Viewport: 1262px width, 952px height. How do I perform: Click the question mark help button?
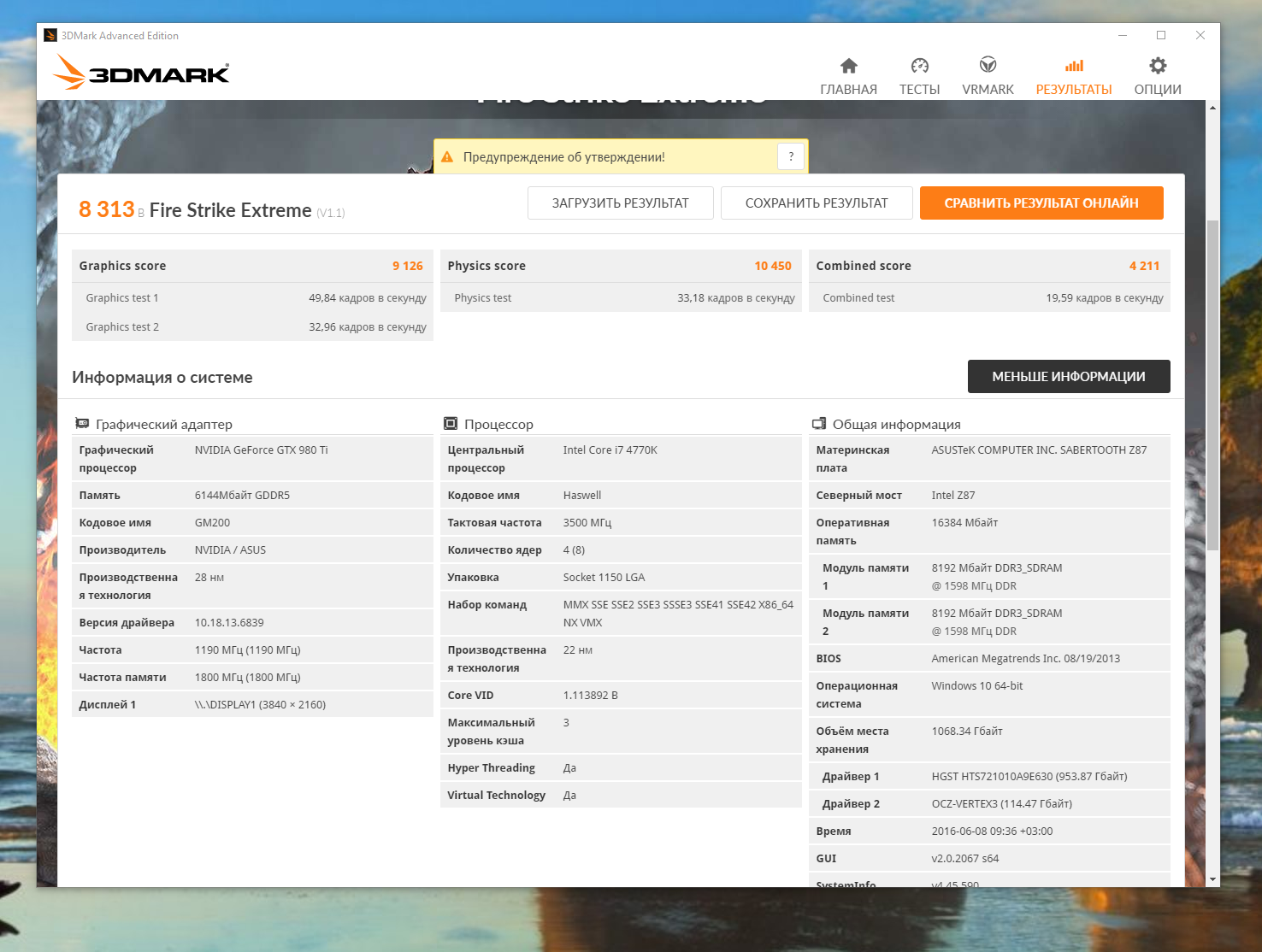pos(791,156)
